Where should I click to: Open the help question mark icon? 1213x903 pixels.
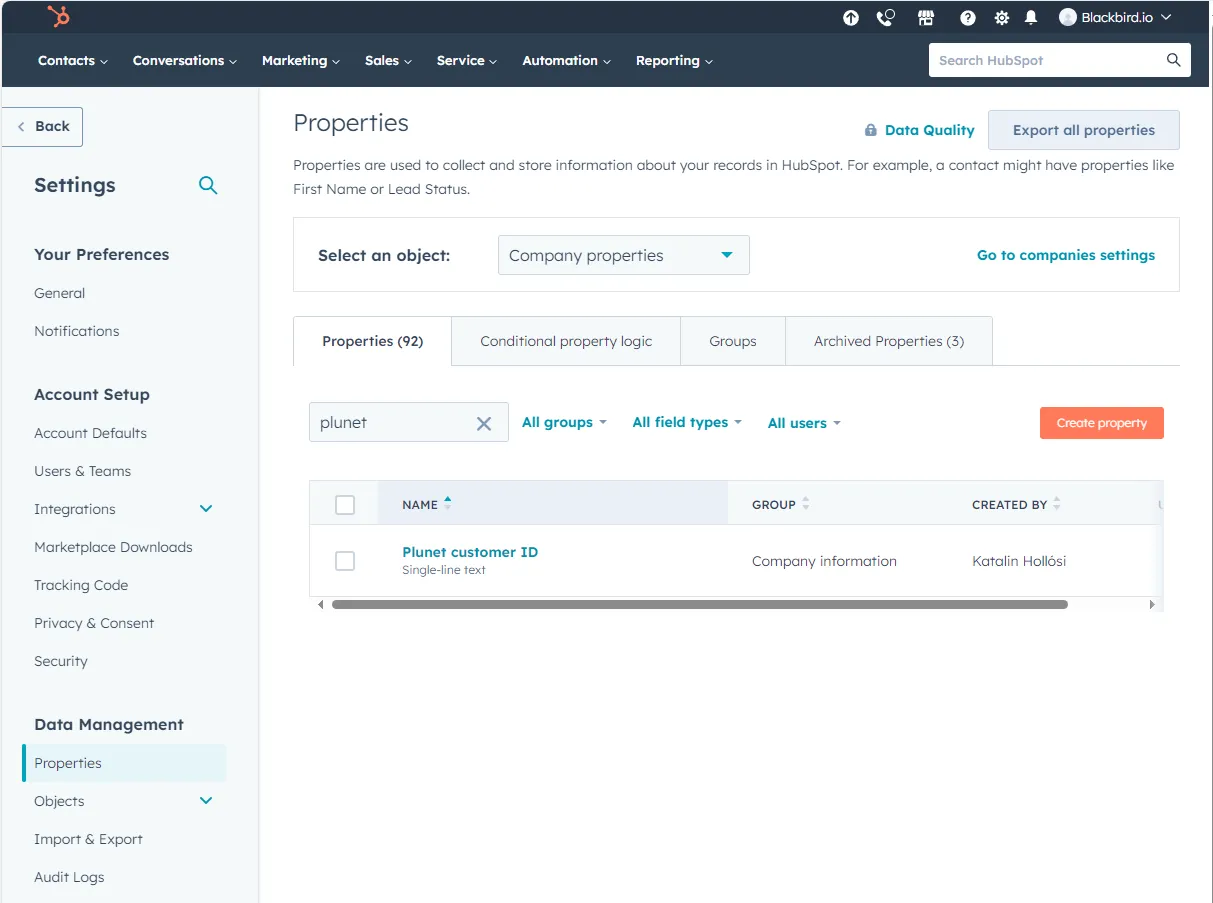pos(967,18)
